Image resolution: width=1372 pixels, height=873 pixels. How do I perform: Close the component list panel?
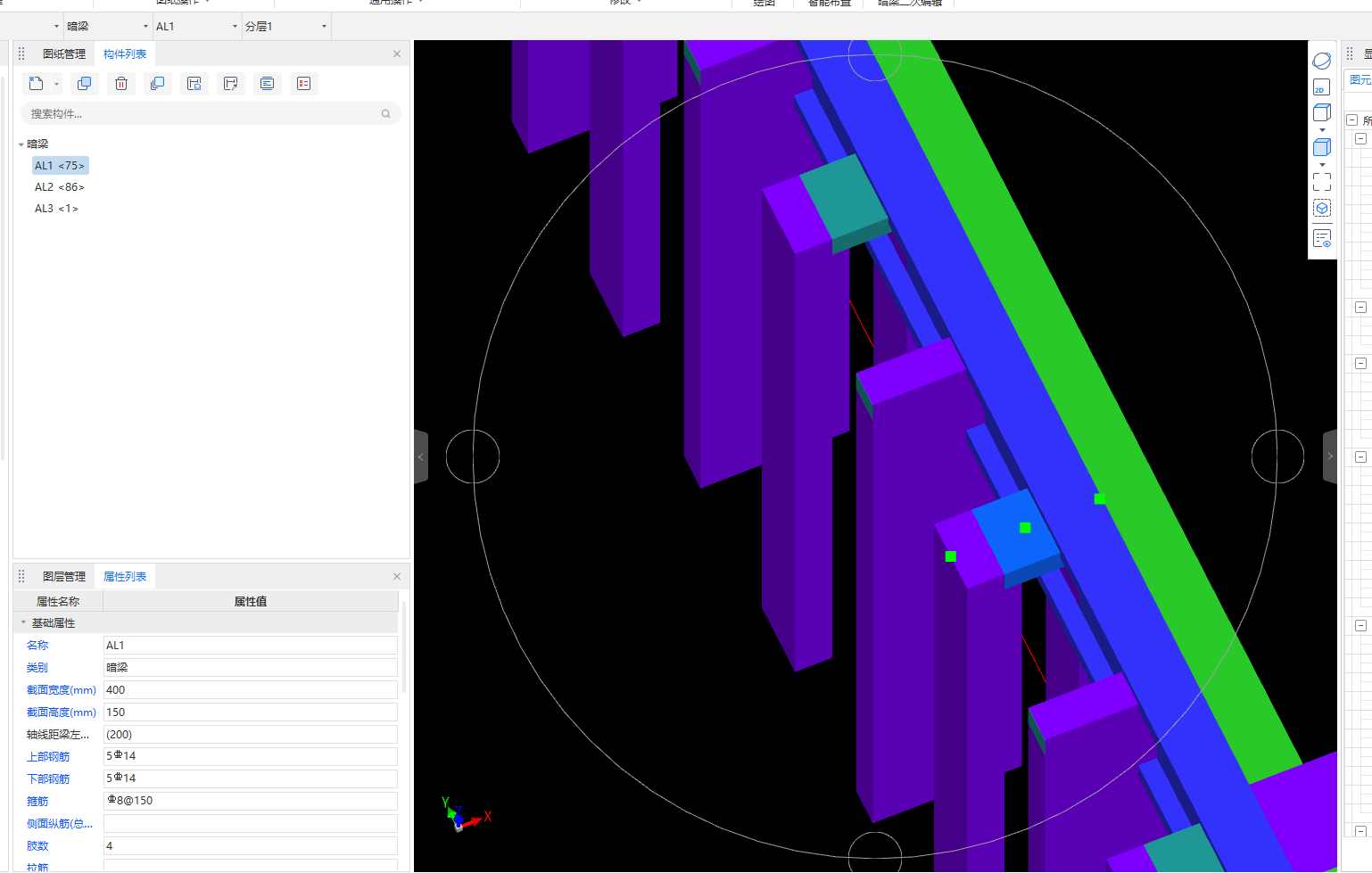pos(397,54)
